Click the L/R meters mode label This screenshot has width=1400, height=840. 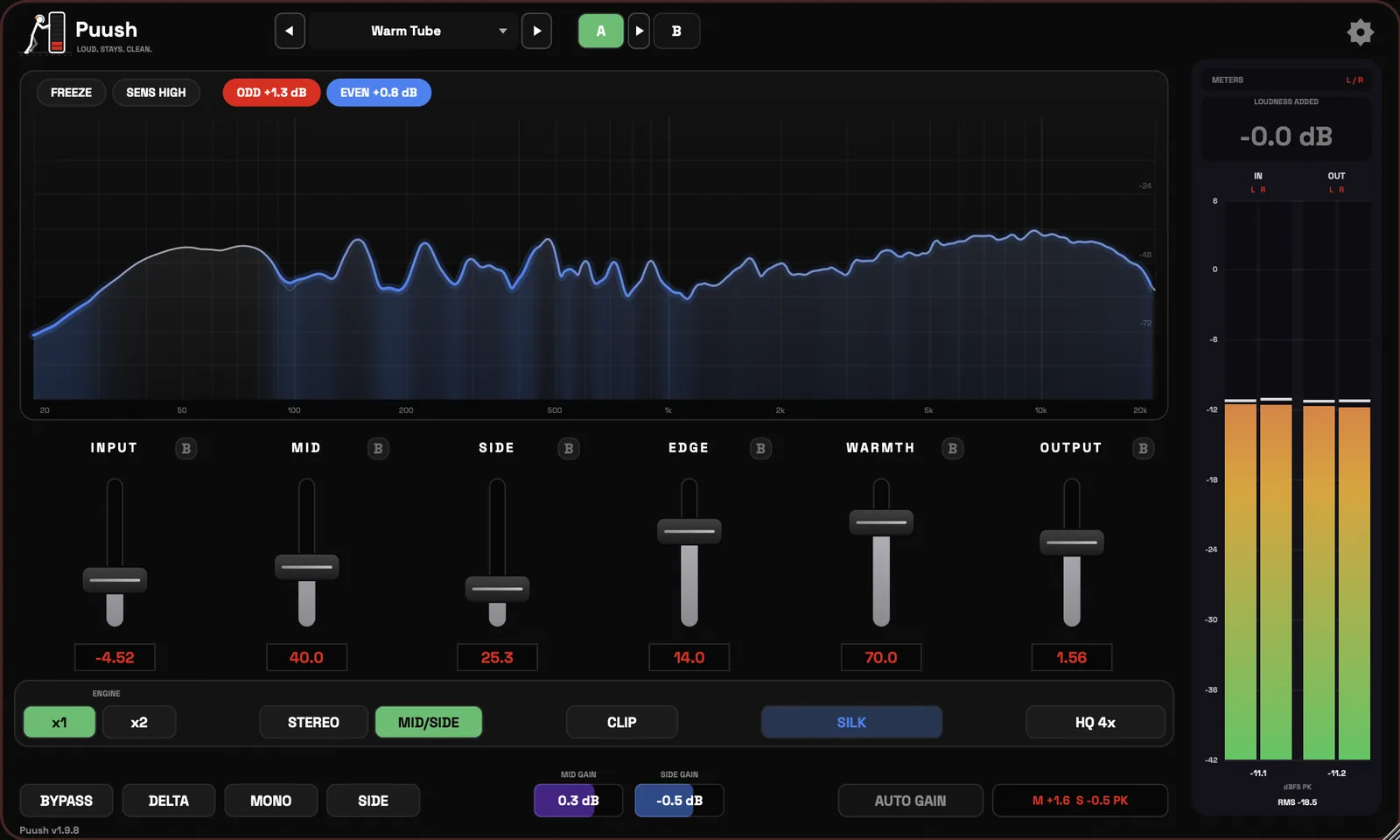(x=1354, y=80)
